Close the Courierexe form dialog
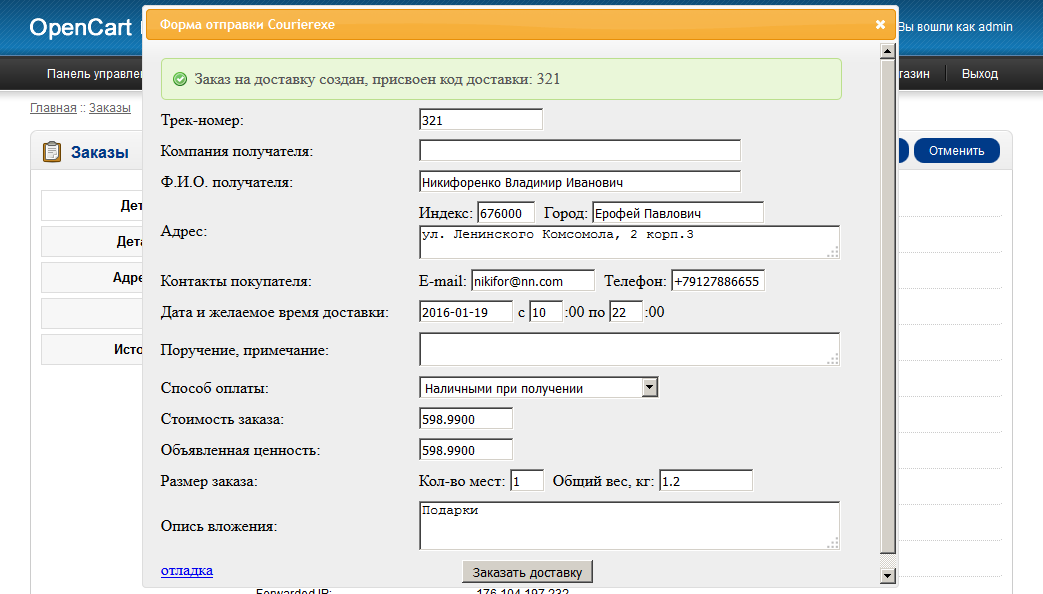 [880, 25]
